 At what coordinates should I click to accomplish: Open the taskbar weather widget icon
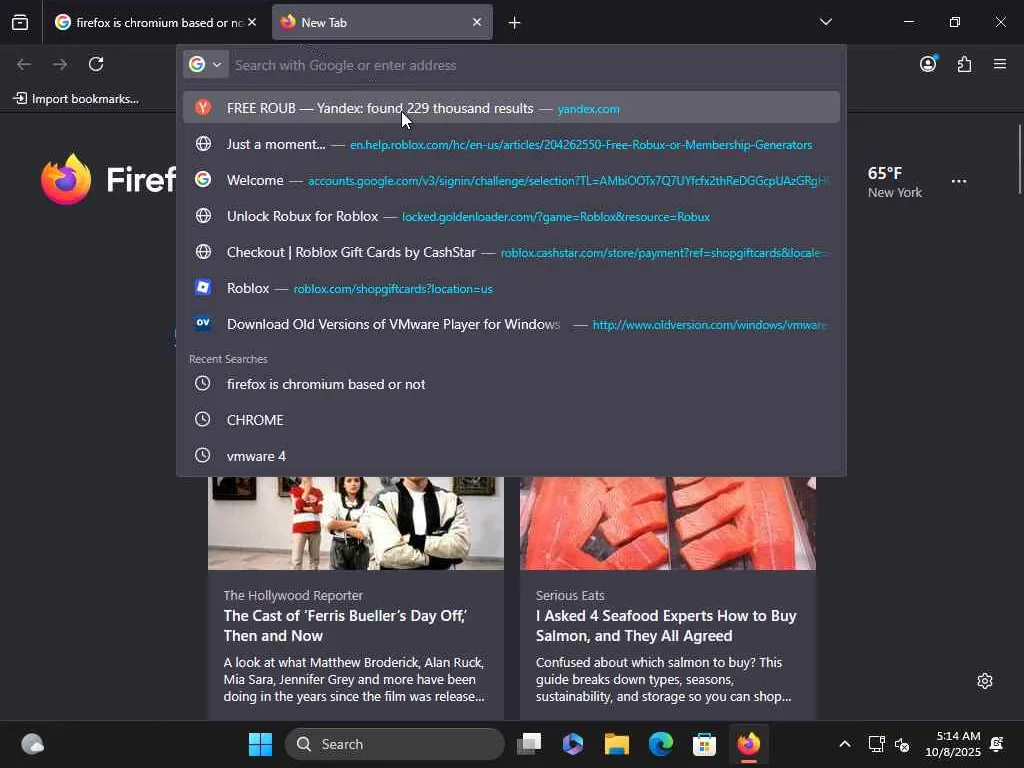pyautogui.click(x=32, y=744)
